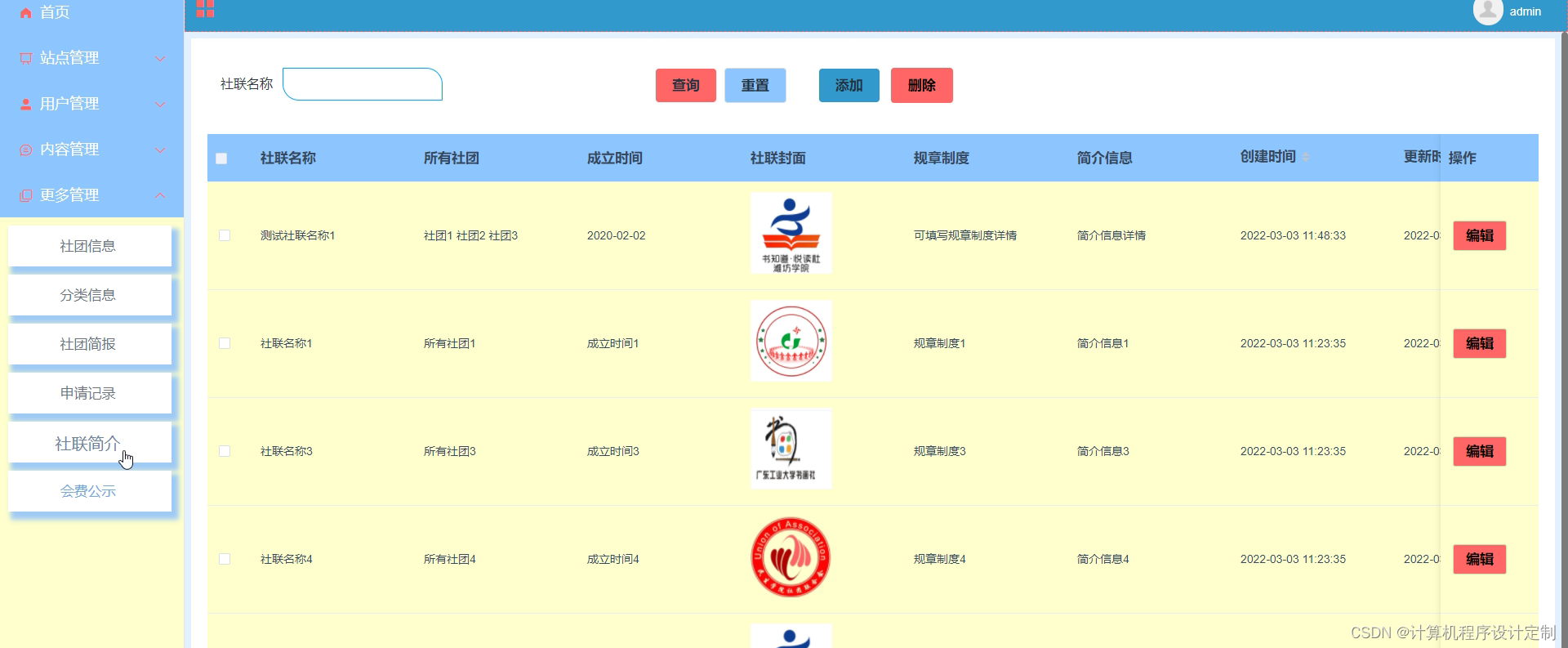This screenshot has height=648, width=1568.
Task: Click the admin username in header
Action: coord(1526,11)
